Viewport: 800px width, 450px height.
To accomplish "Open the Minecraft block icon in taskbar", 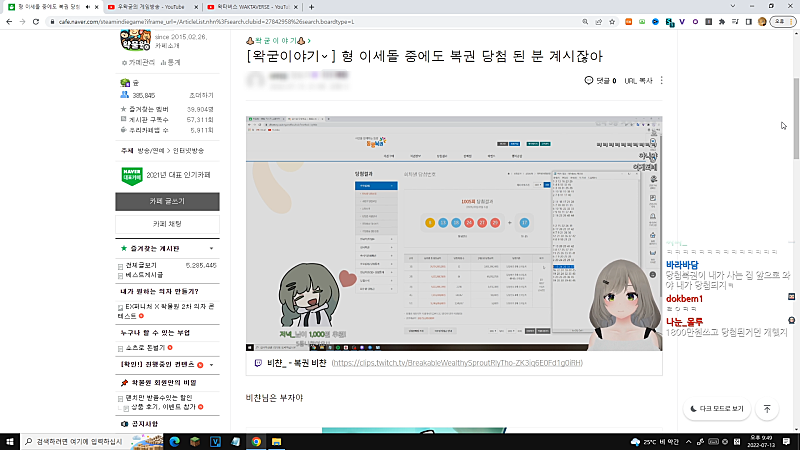I will (x=195, y=441).
